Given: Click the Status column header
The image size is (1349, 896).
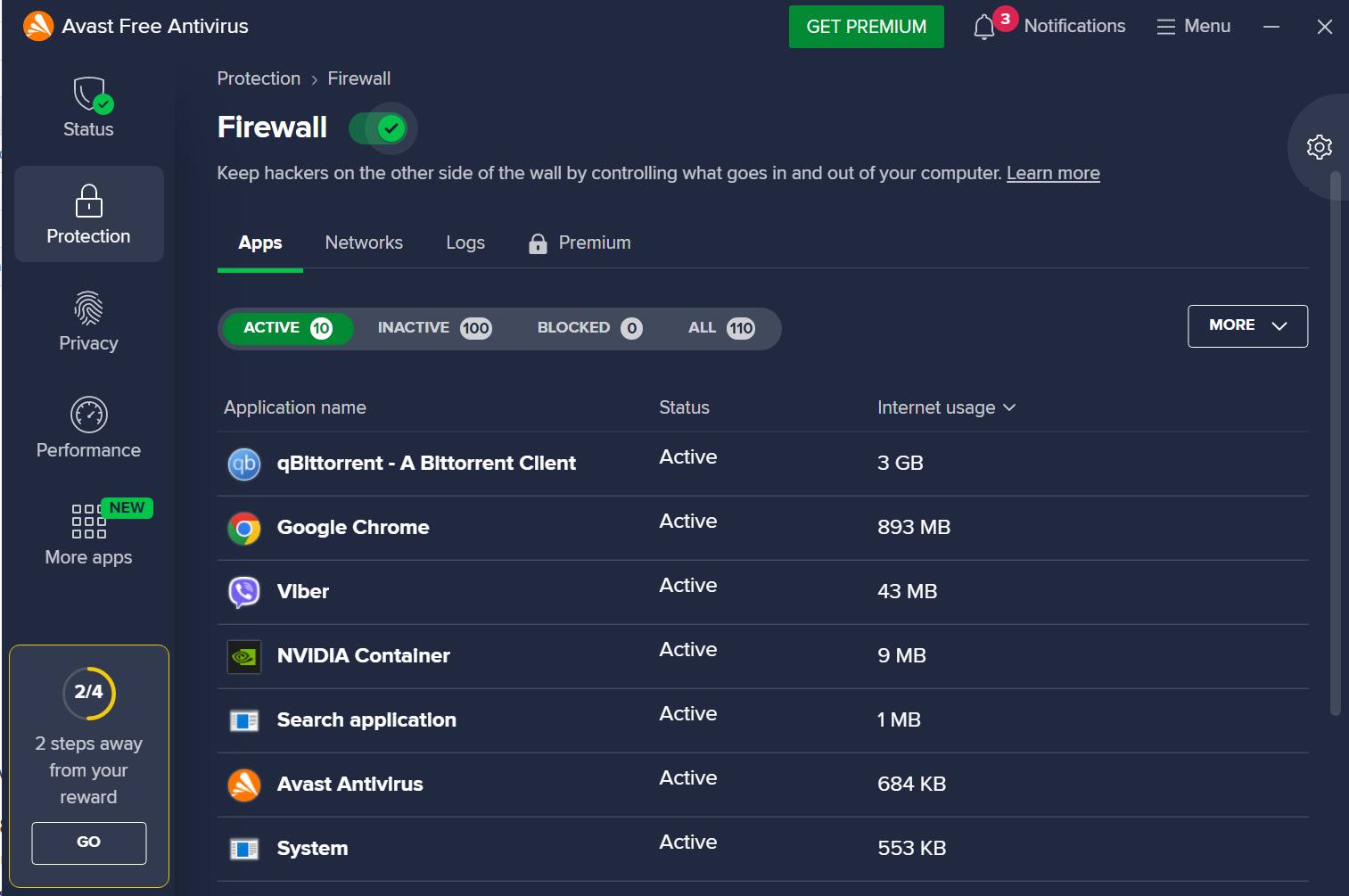Looking at the screenshot, I should click(x=684, y=407).
